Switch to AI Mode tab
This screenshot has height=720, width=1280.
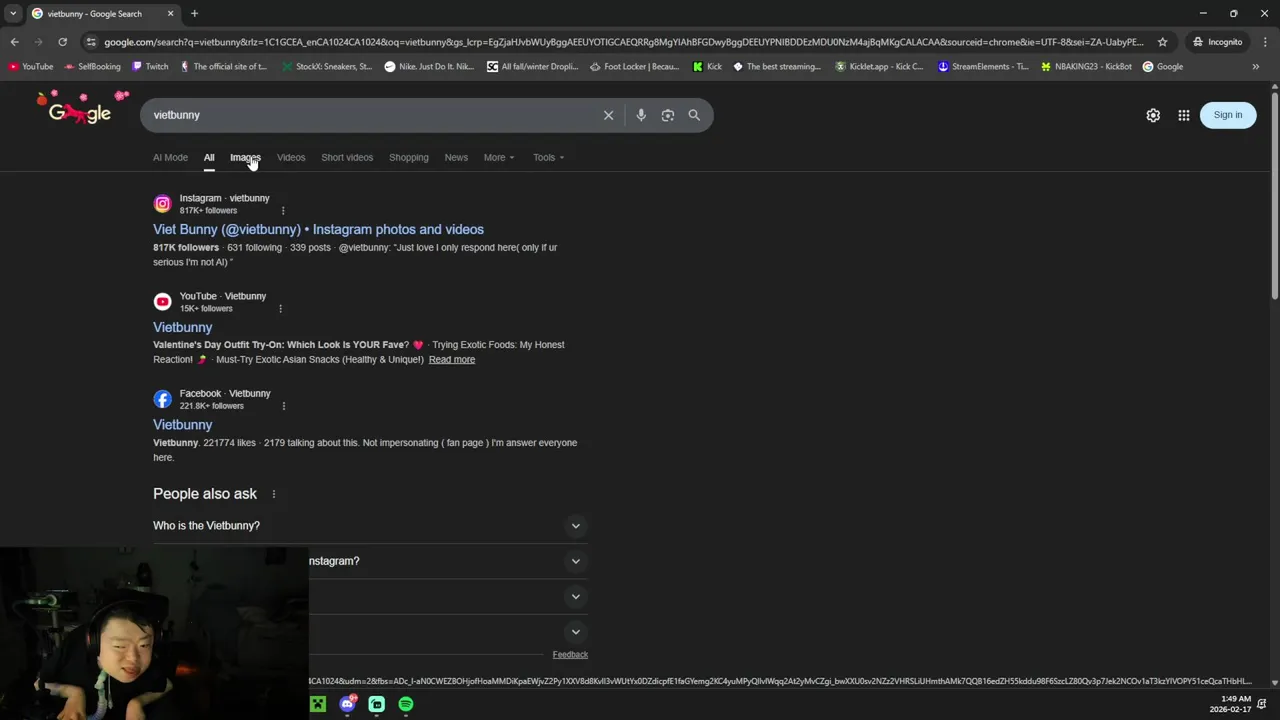(x=170, y=157)
